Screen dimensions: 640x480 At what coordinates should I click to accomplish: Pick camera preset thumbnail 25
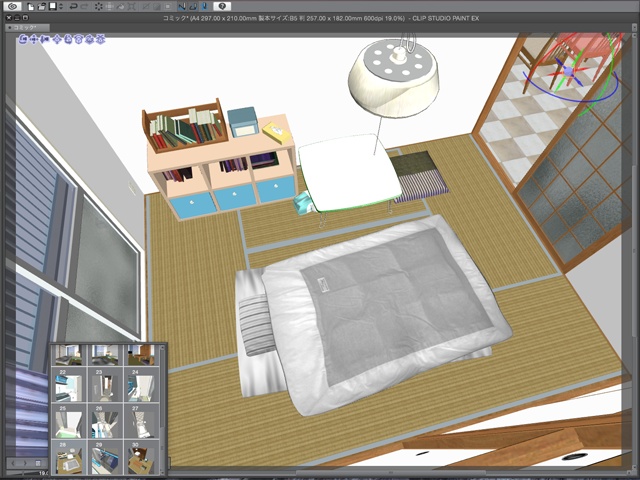[x=69, y=422]
